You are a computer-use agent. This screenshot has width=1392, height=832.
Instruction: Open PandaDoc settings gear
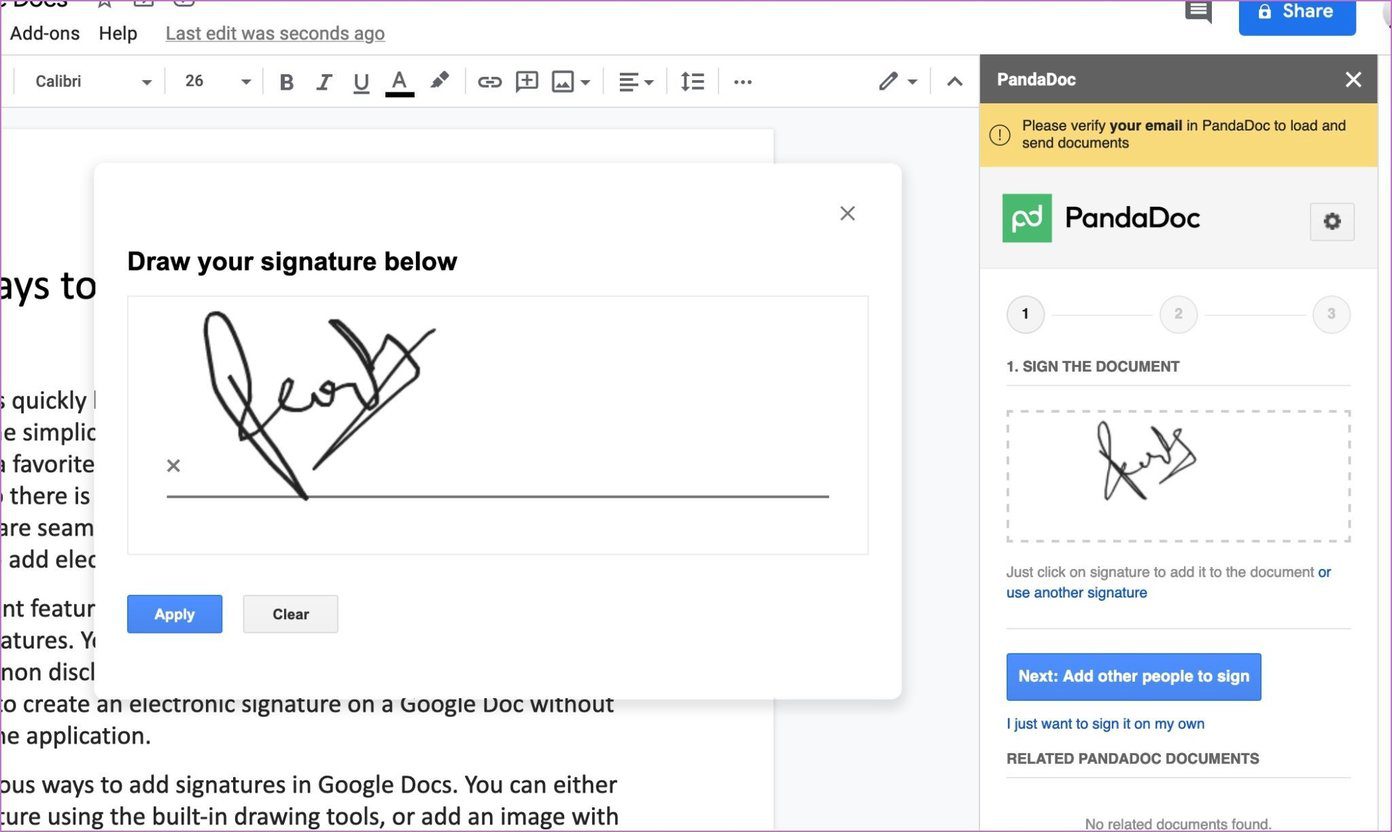[1332, 222]
